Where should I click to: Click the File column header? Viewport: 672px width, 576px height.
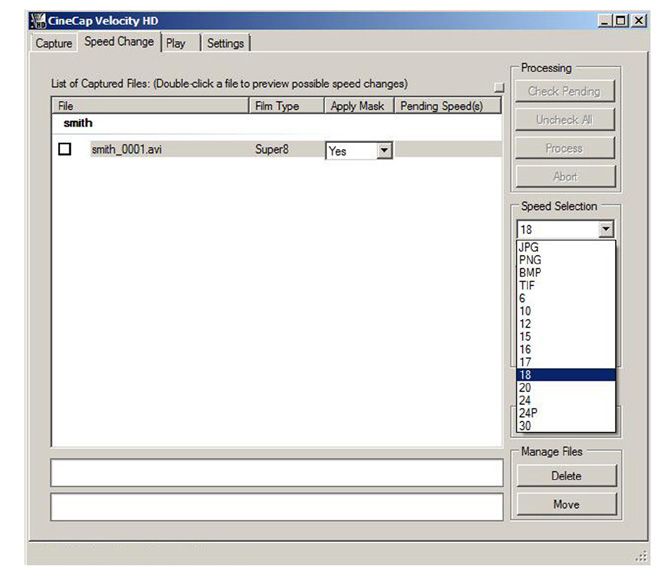(x=150, y=106)
